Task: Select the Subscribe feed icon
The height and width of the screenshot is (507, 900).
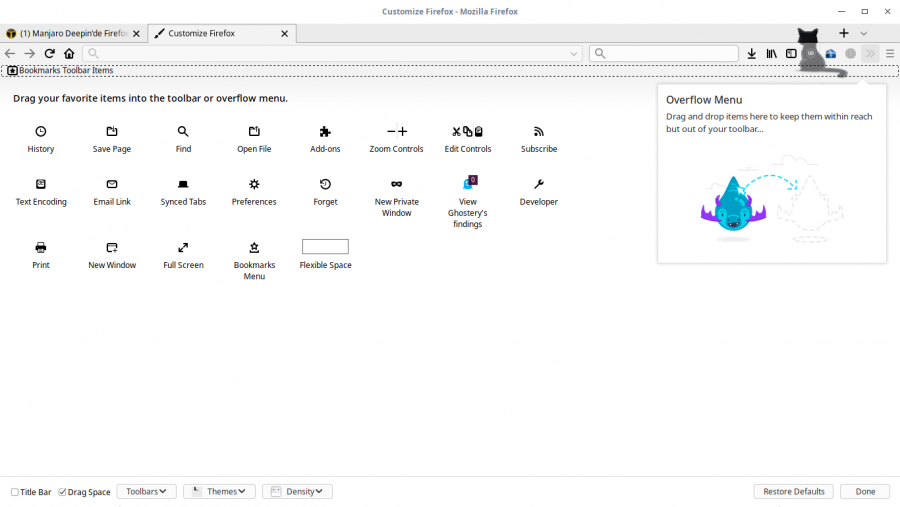Action: click(x=539, y=131)
